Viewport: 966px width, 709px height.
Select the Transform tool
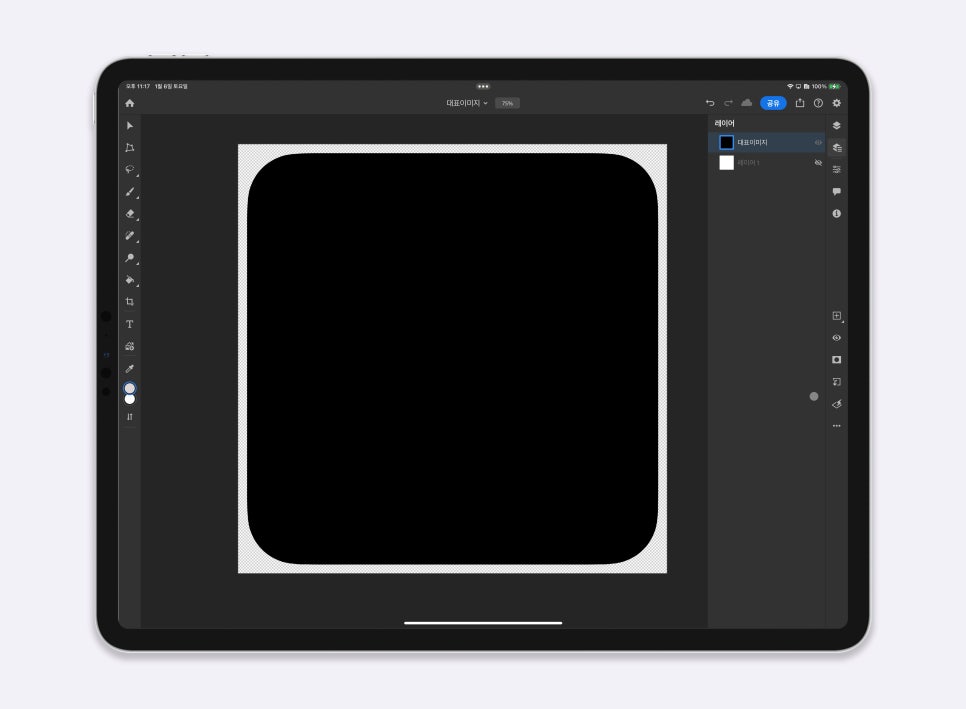[129, 148]
